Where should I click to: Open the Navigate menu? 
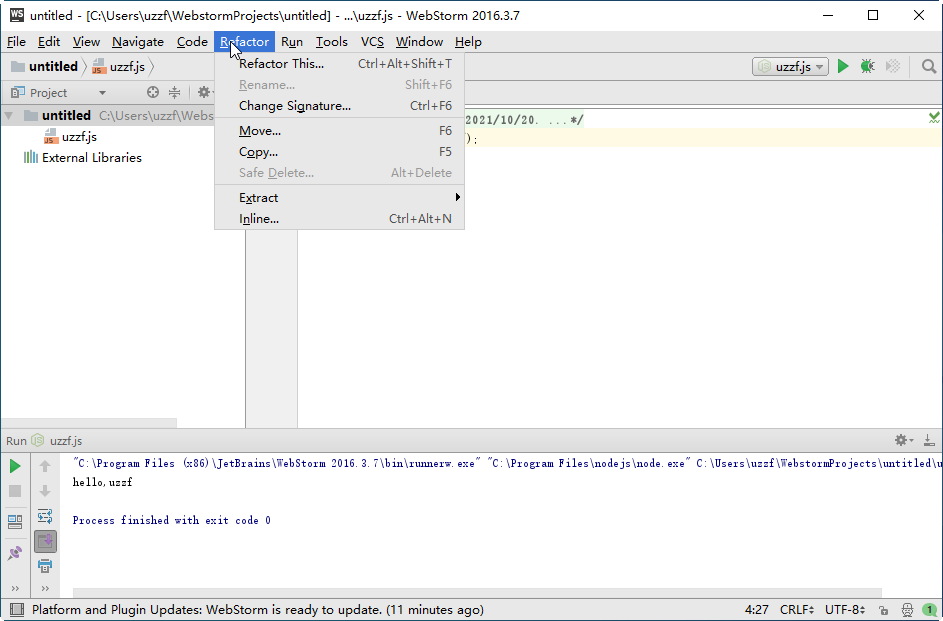138,41
